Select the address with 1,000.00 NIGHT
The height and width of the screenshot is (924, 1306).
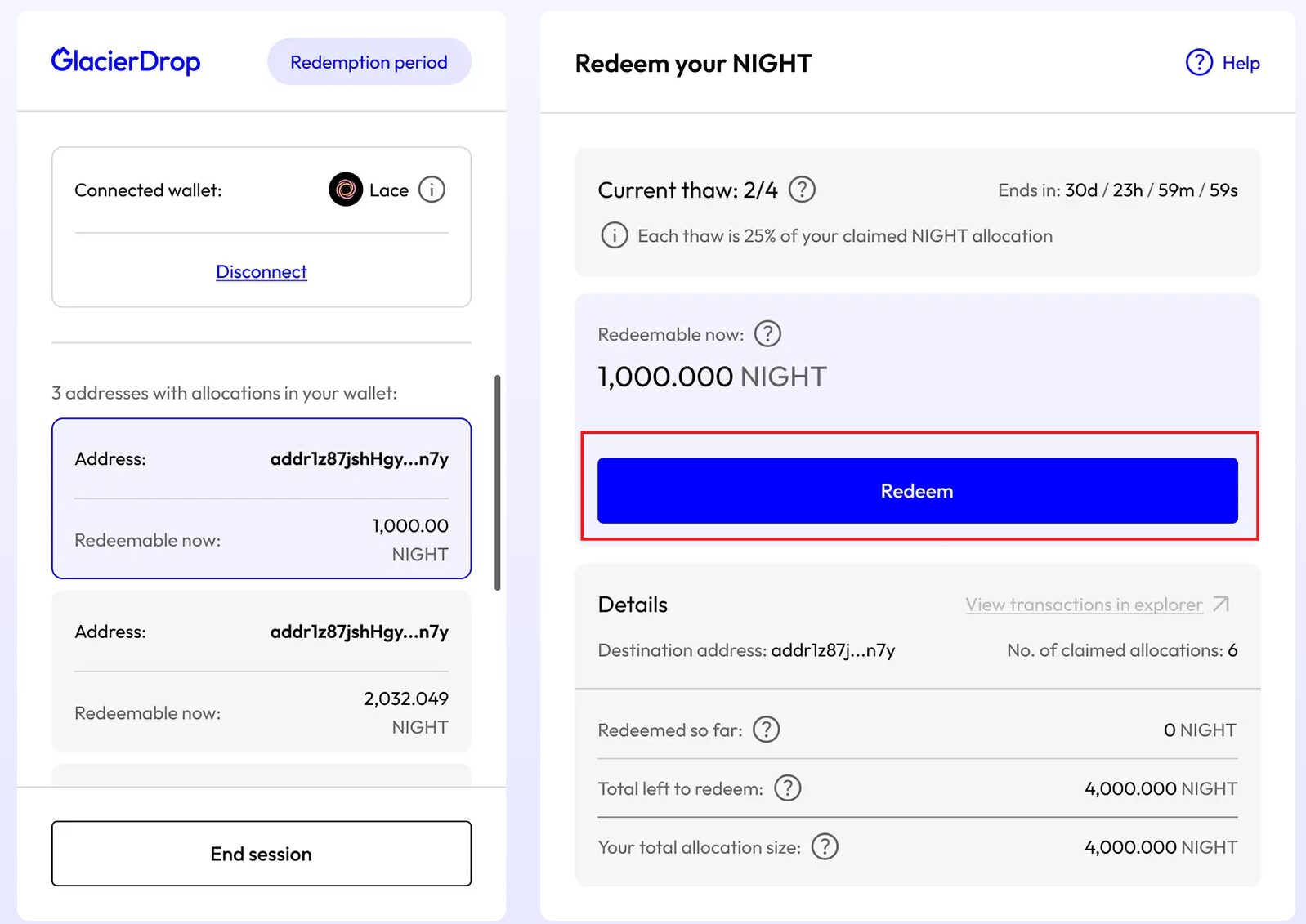(x=262, y=498)
